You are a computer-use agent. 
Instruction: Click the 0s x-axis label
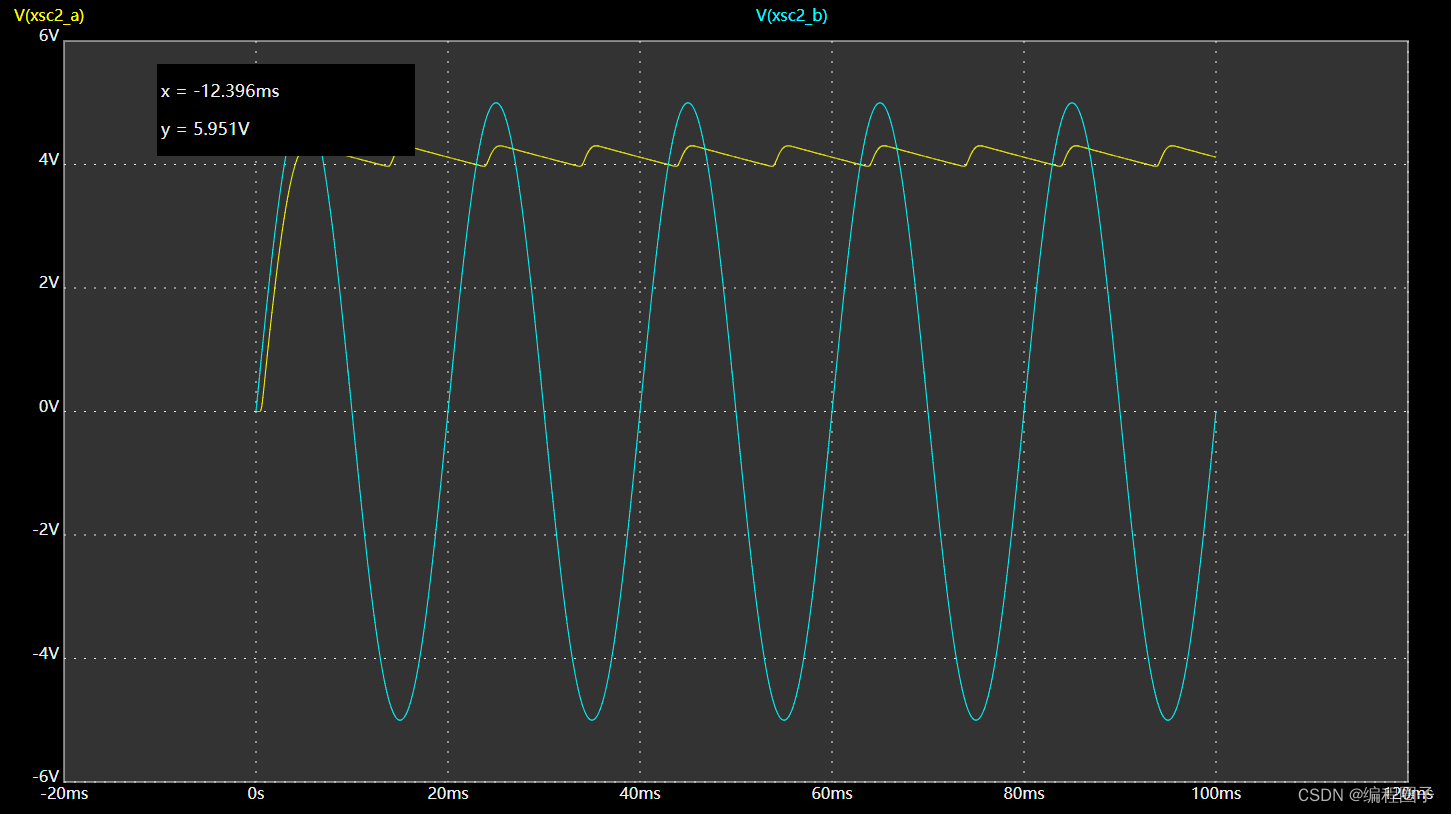tap(256, 794)
